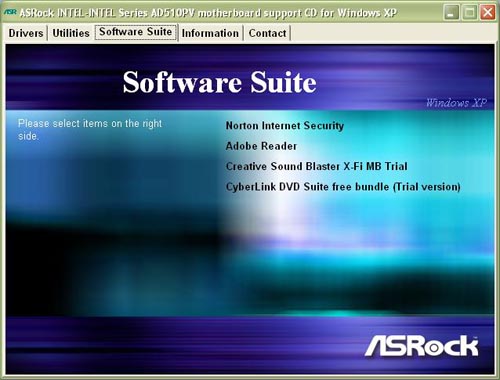Go to the Information tab
The image size is (500, 380).
210,33
